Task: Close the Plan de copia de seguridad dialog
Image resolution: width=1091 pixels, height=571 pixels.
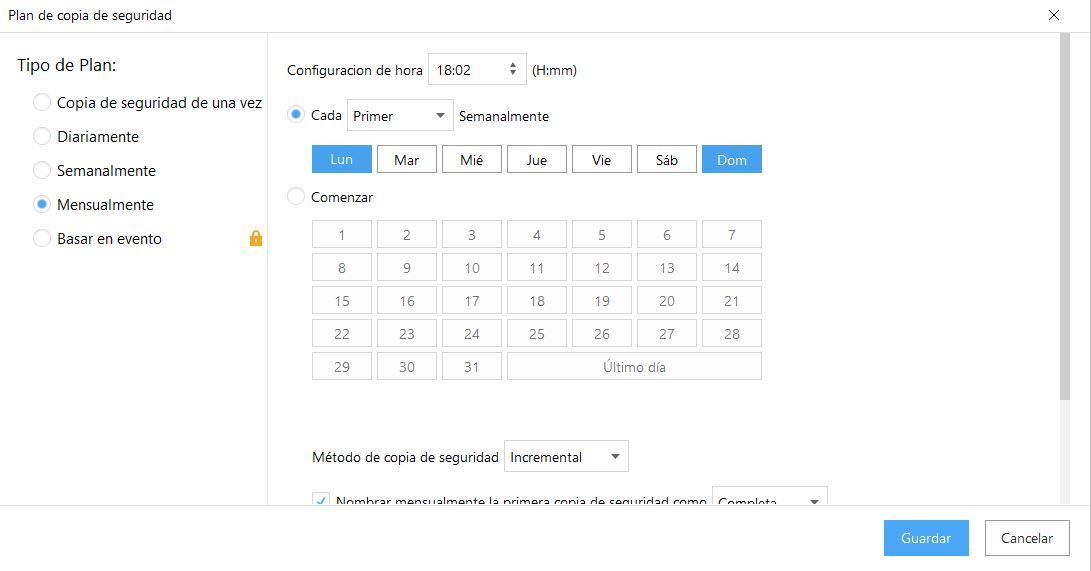Action: coord(1053,15)
